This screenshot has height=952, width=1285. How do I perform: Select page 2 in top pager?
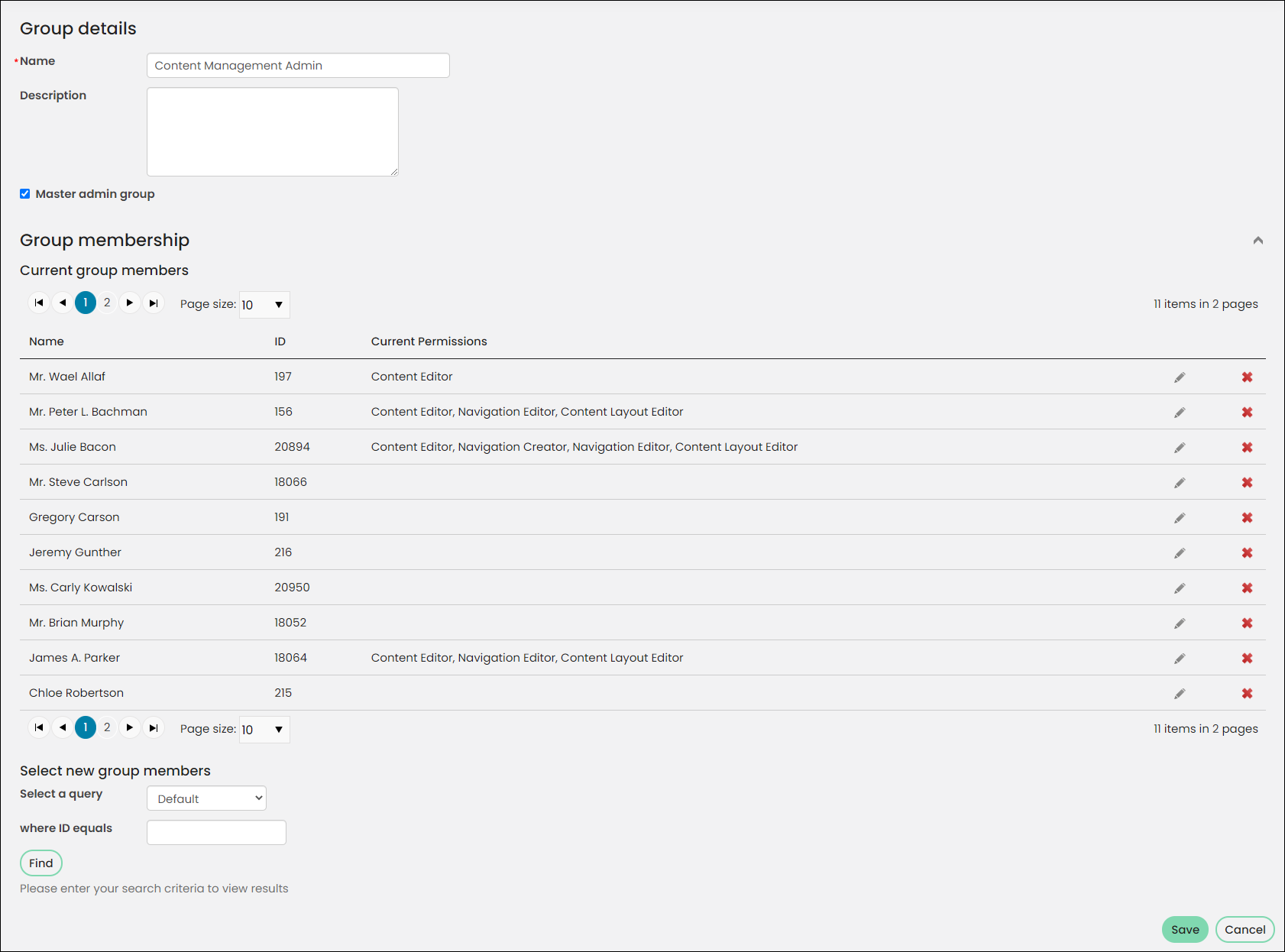[x=107, y=303]
